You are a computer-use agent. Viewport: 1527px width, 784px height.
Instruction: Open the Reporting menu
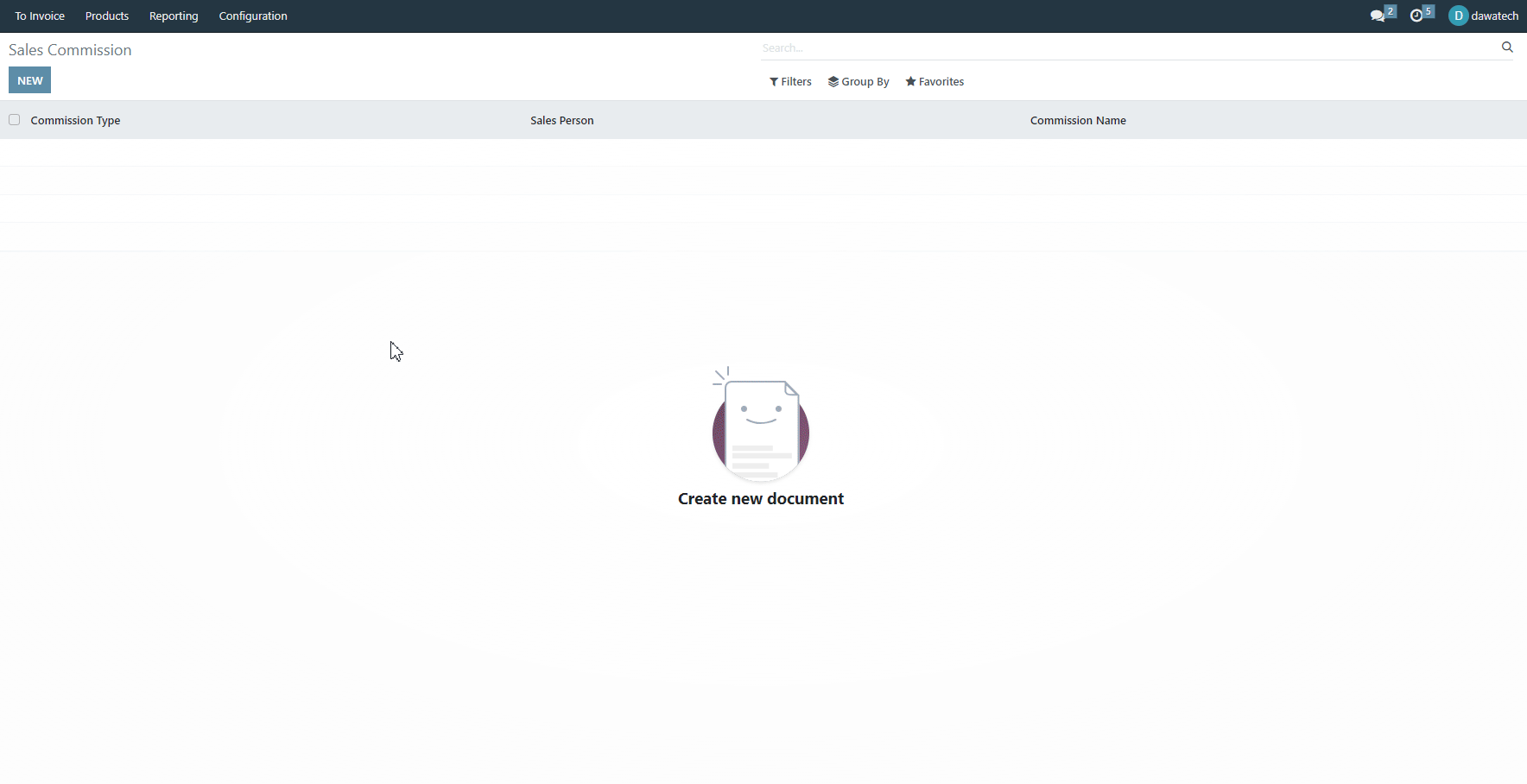(174, 16)
